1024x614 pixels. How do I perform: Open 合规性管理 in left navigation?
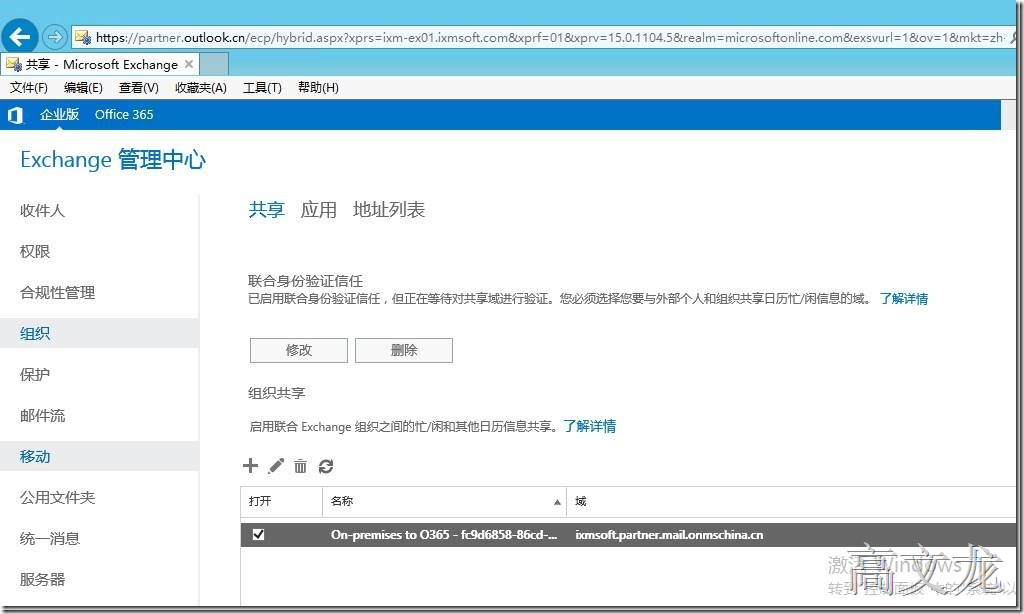click(x=57, y=293)
